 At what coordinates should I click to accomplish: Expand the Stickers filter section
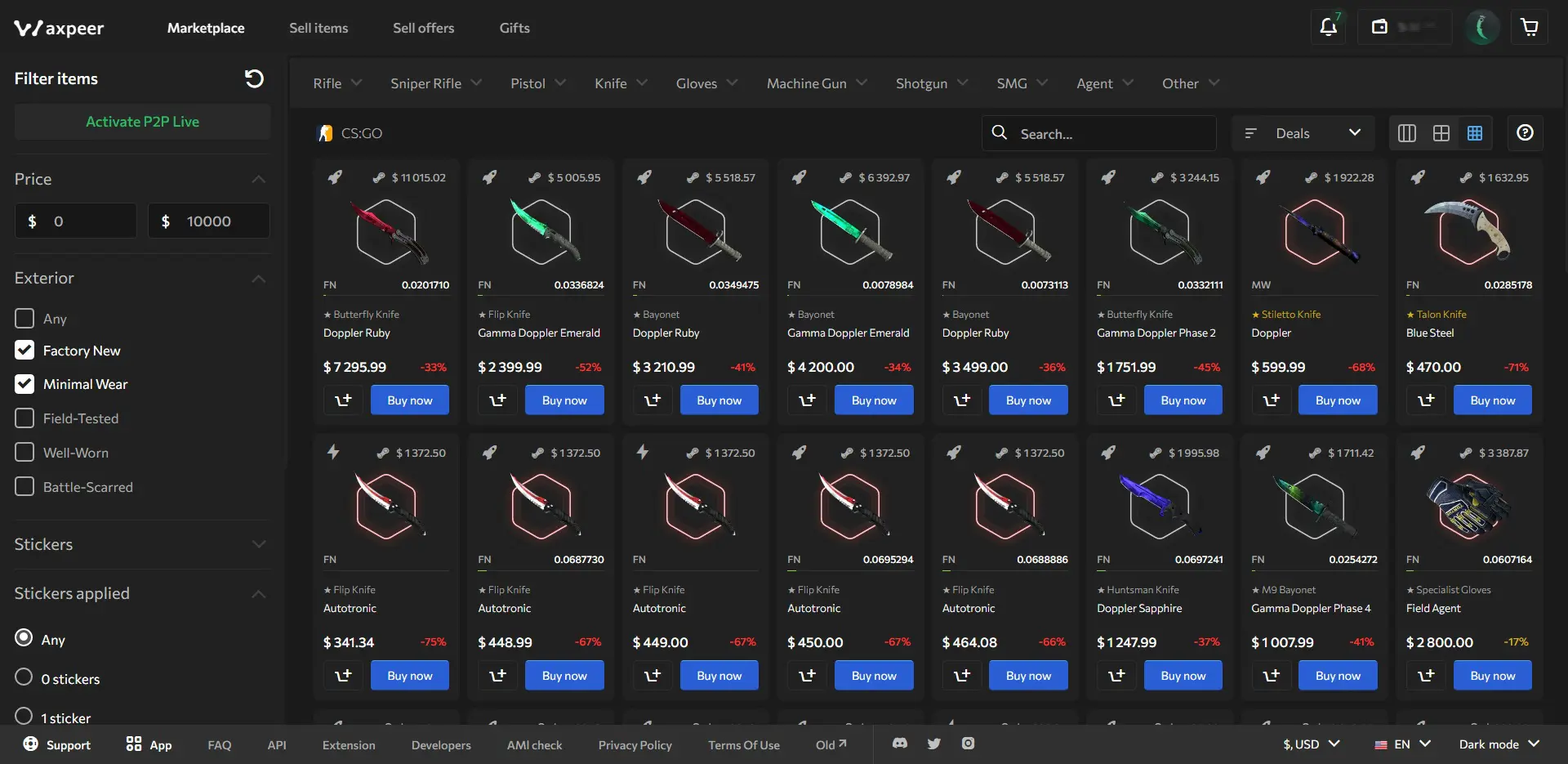(x=258, y=544)
